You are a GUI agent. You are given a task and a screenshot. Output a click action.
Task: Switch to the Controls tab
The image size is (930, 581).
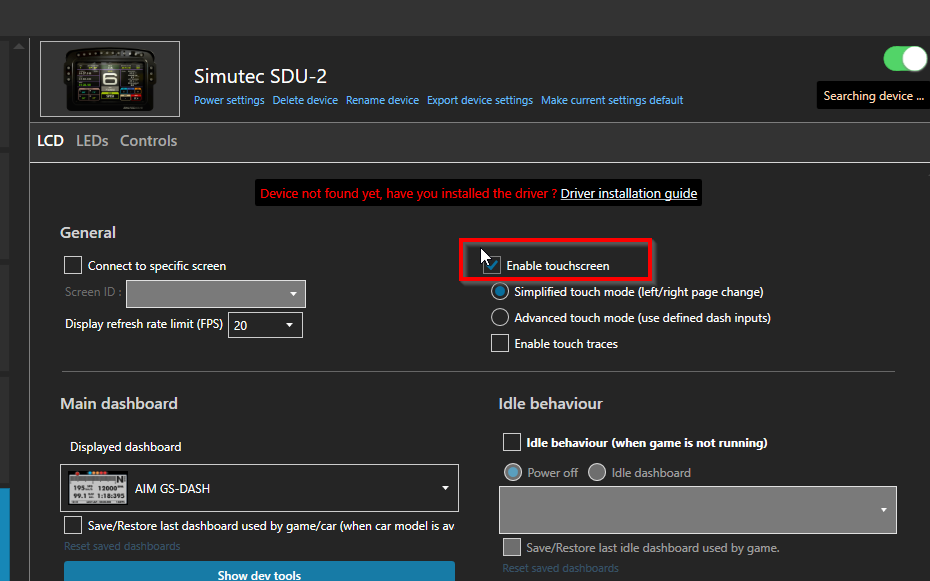point(148,140)
